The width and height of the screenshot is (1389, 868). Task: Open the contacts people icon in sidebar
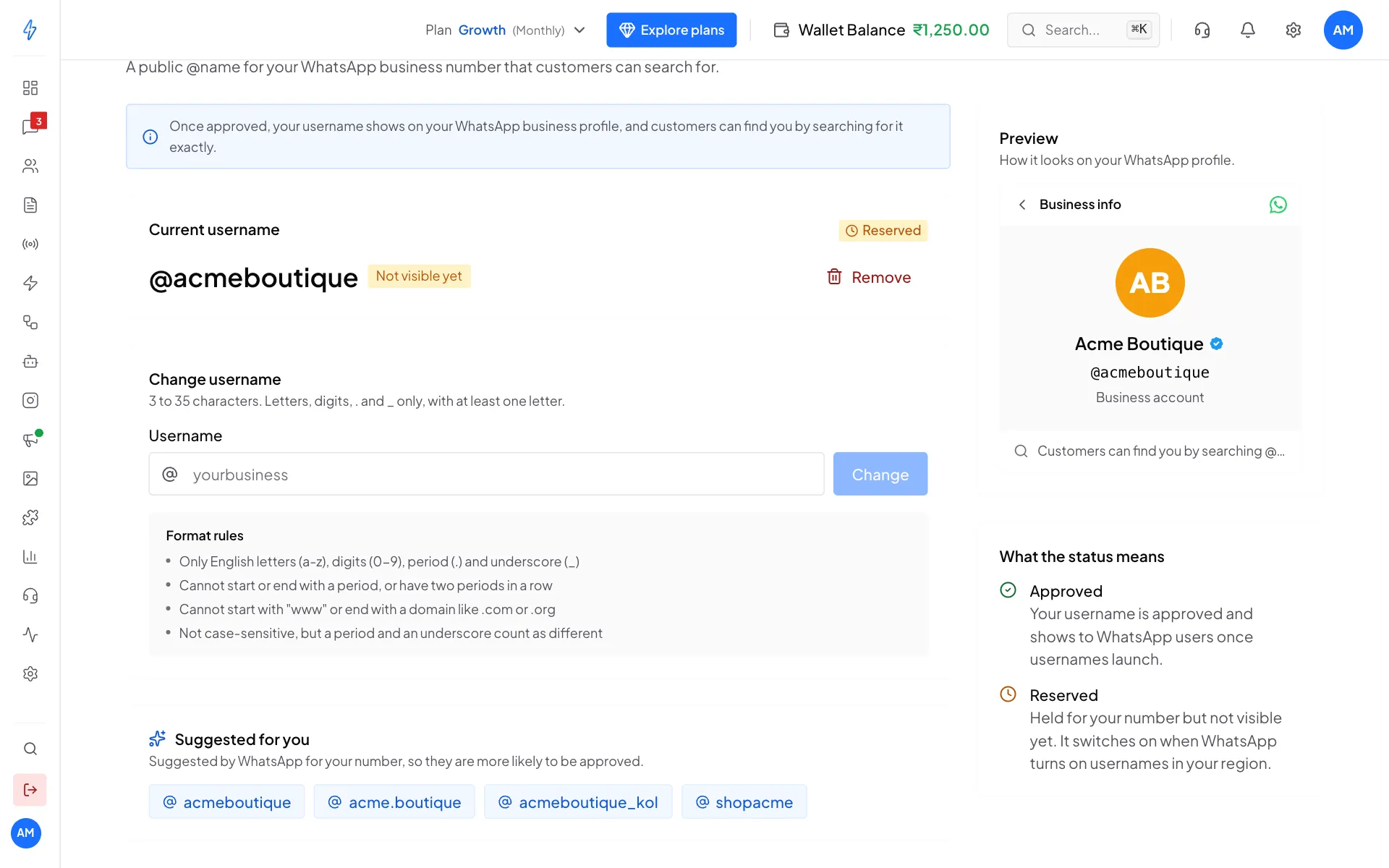(x=30, y=166)
